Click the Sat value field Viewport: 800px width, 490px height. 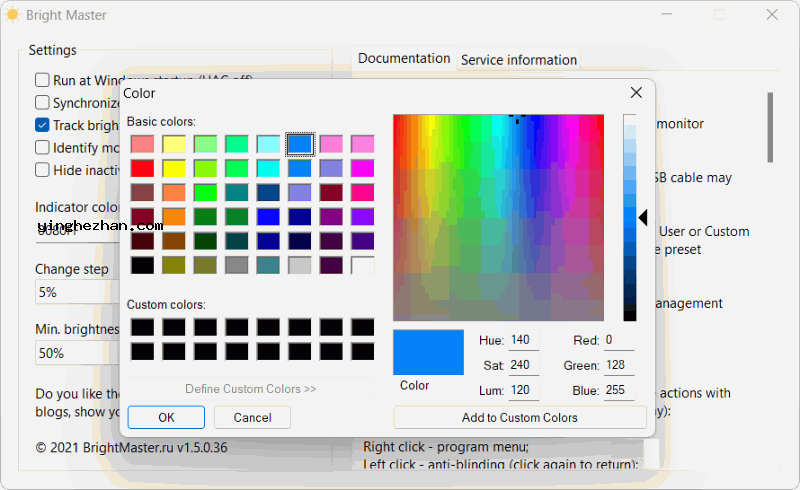pyautogui.click(x=524, y=365)
